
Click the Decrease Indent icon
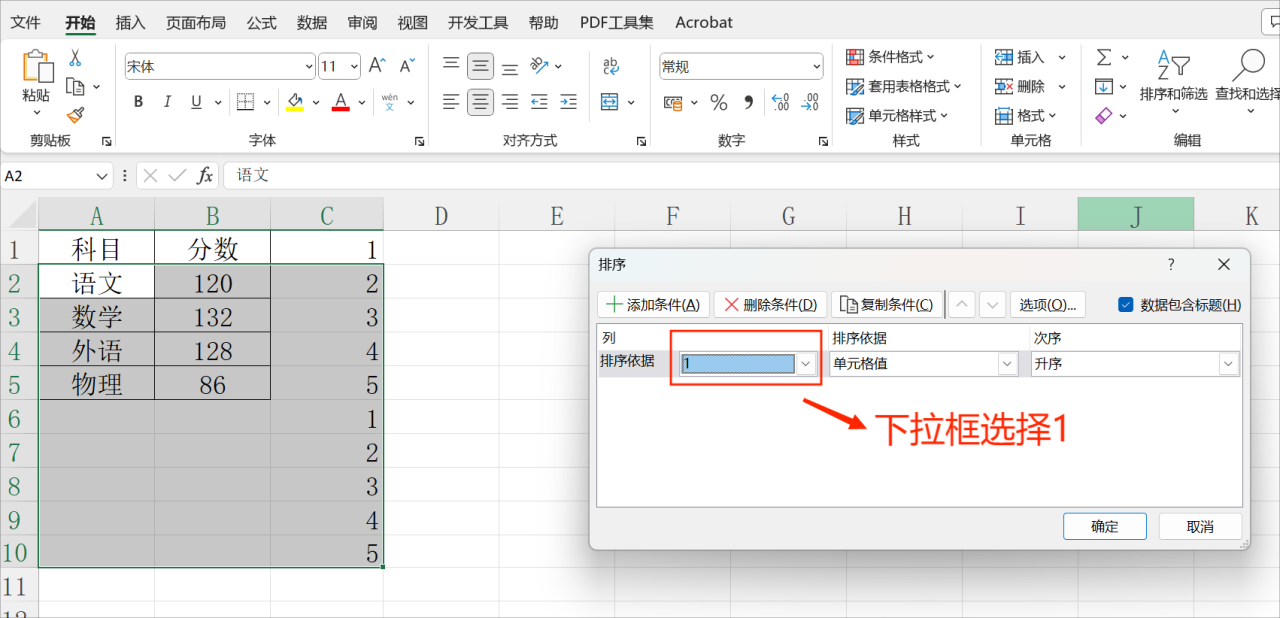click(539, 101)
